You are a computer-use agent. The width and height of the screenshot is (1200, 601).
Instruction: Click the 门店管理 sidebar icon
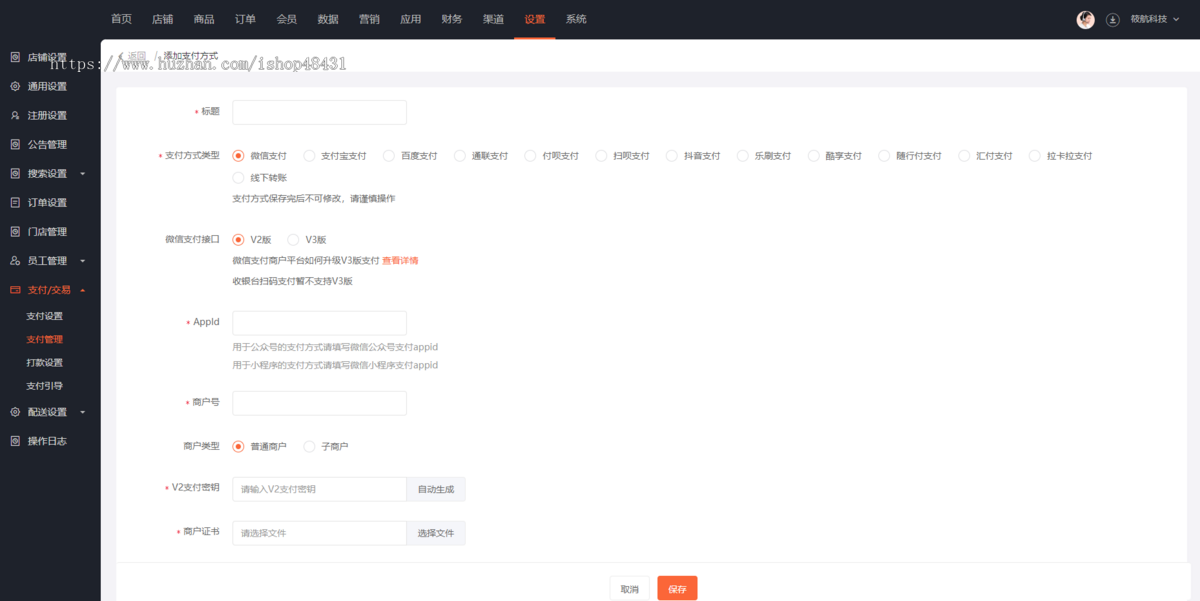pyautogui.click(x=15, y=231)
